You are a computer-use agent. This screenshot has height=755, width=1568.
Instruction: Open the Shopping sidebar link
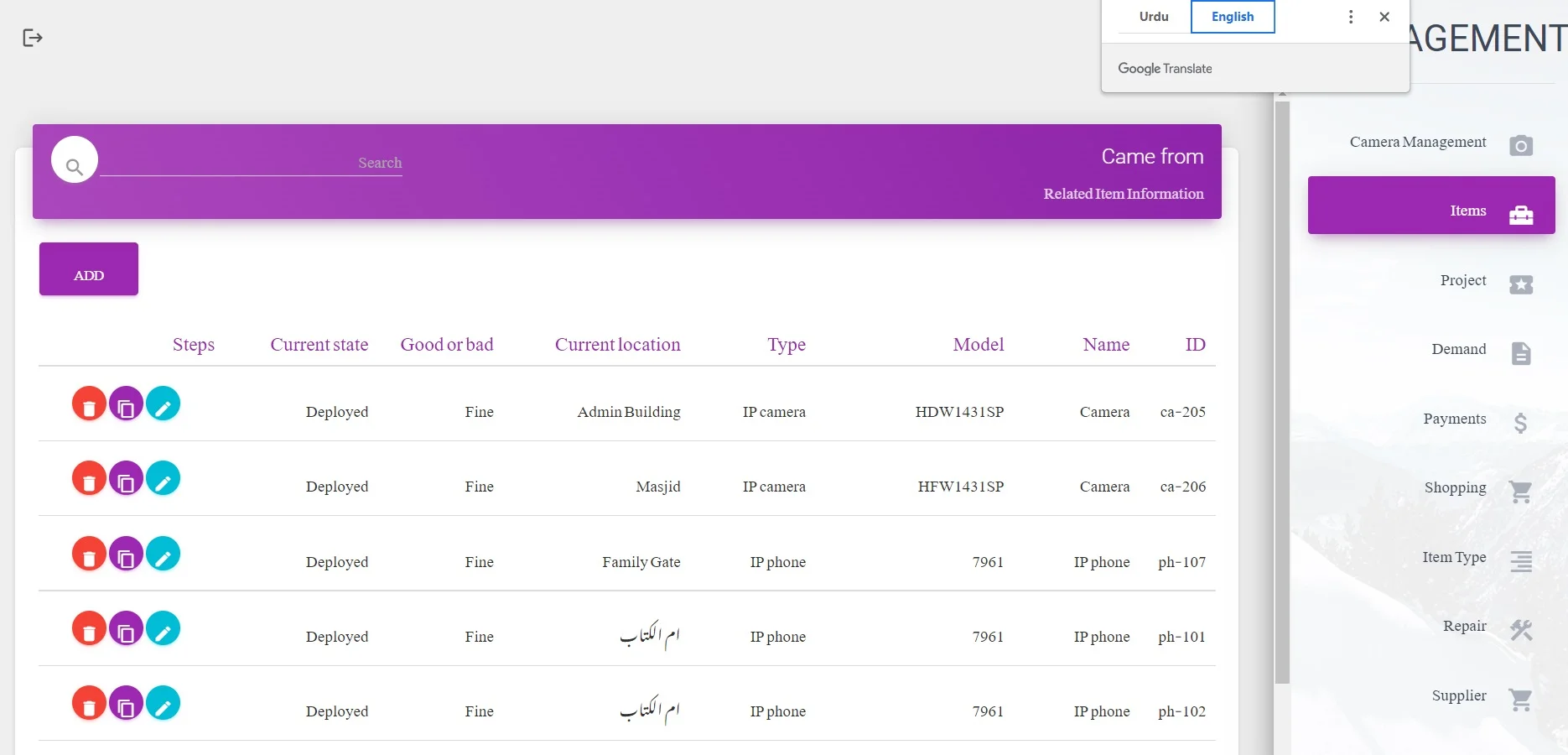tap(1455, 488)
